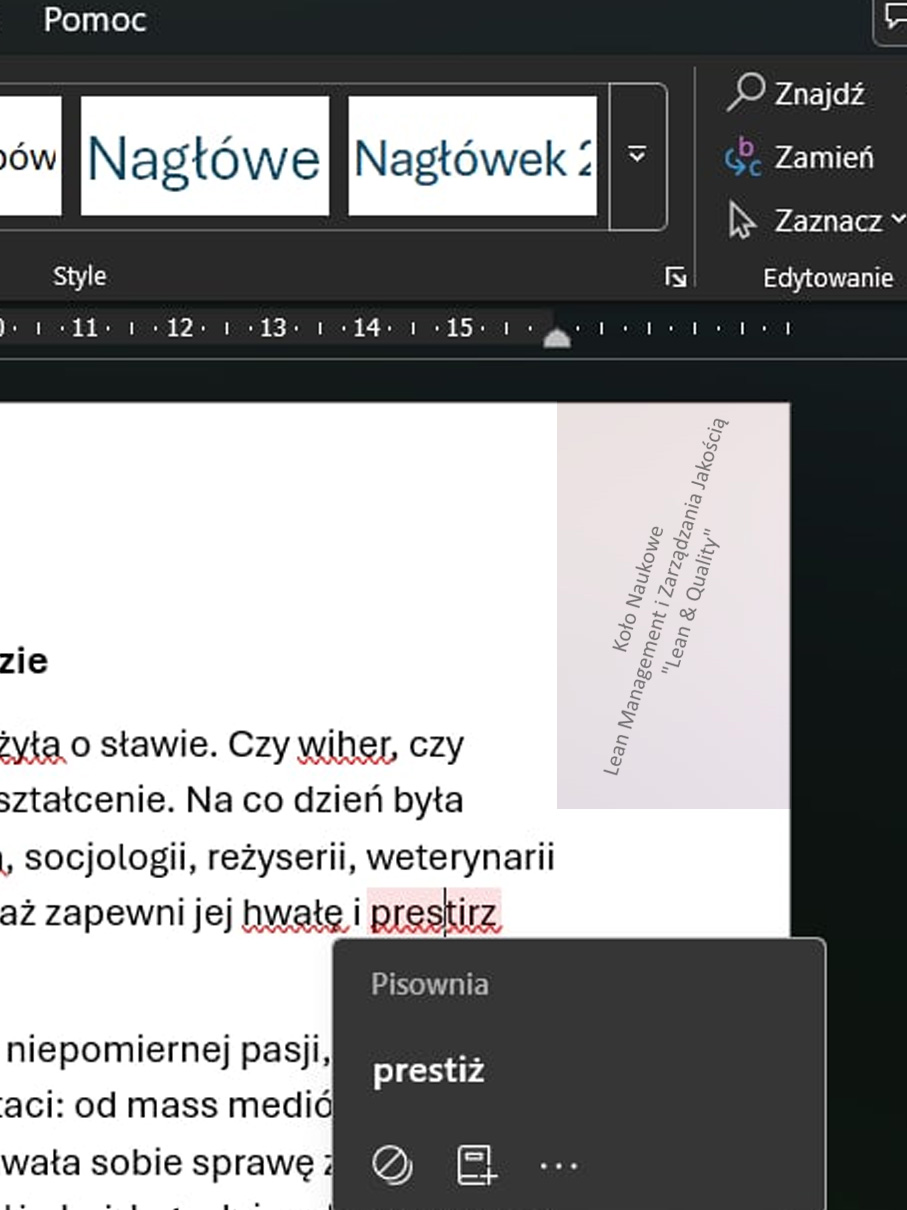Expand the styles gallery arrow

tap(637, 156)
